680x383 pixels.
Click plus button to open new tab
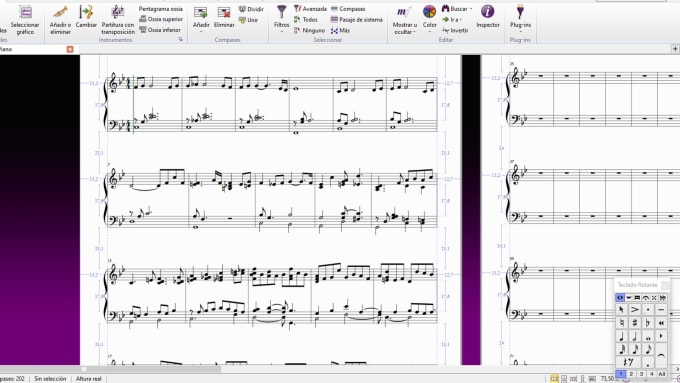click(x=675, y=49)
